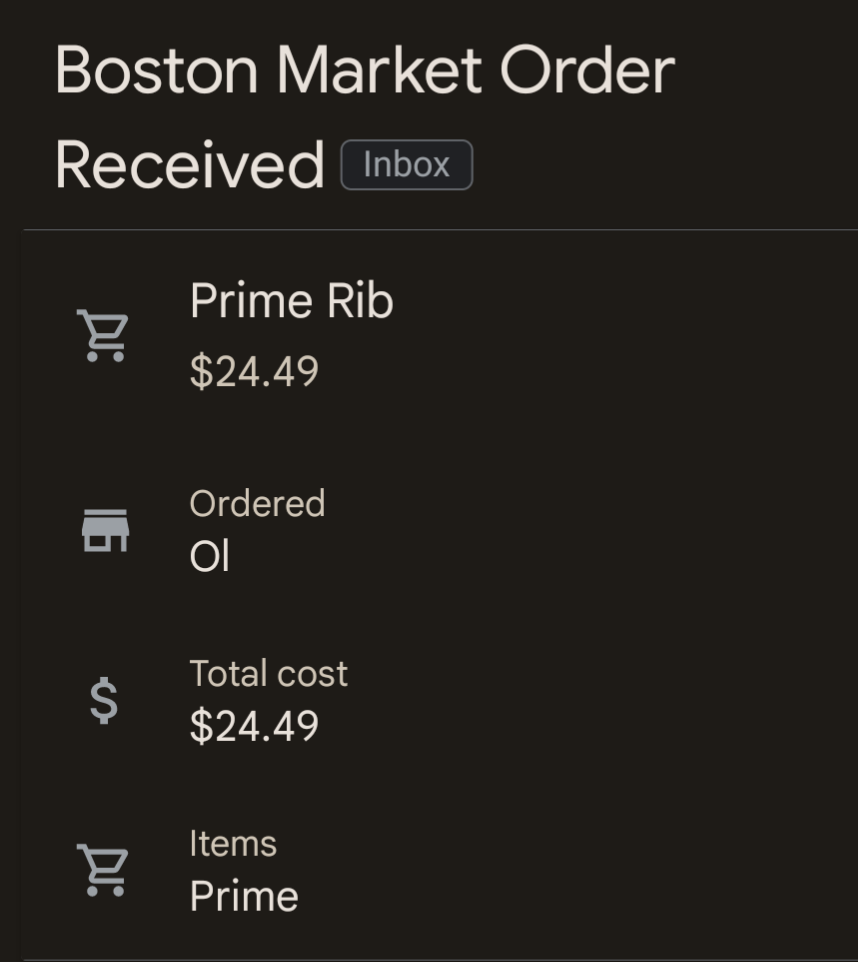Click the Total cost label
The image size is (858, 962).
point(268,673)
